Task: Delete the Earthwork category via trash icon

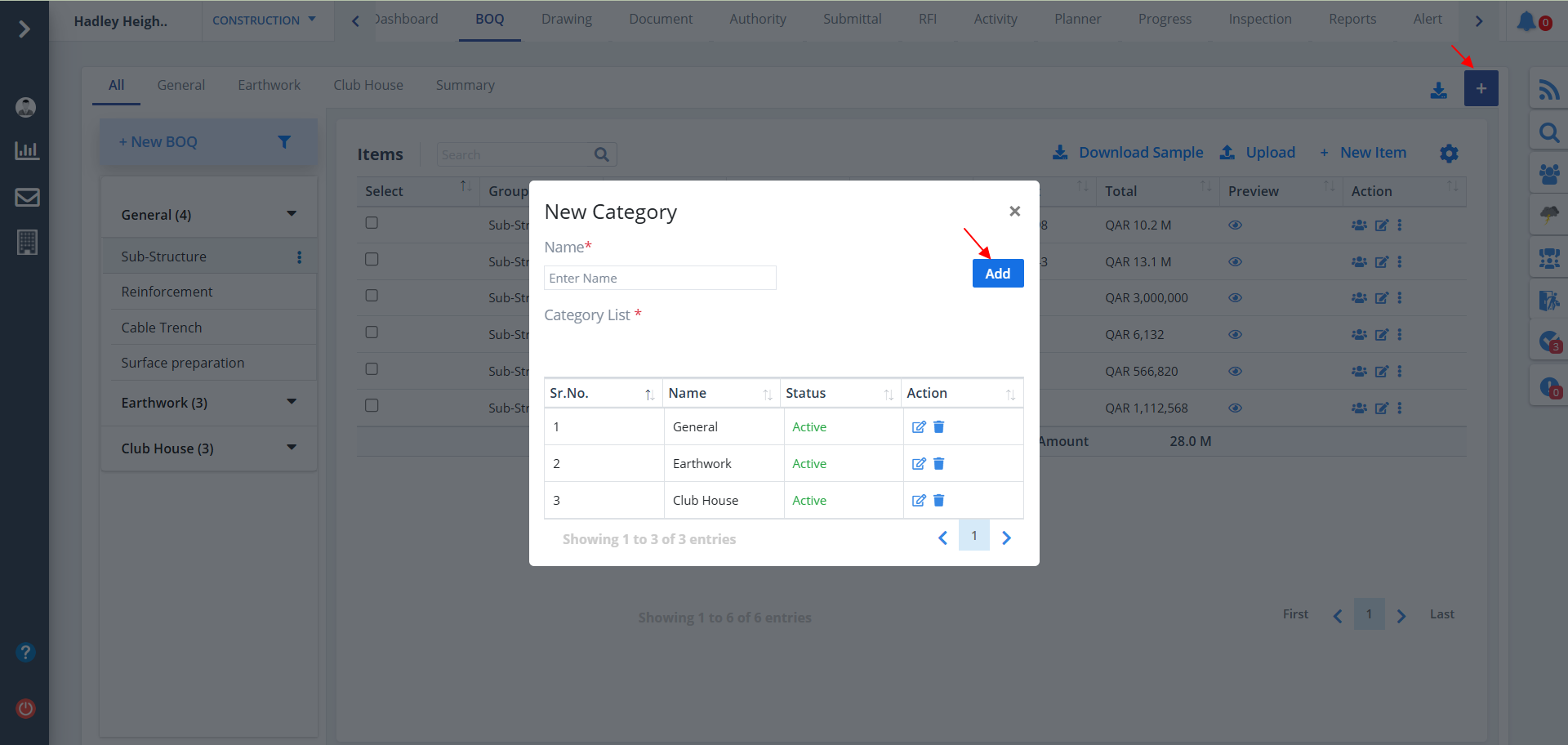Action: (x=938, y=464)
